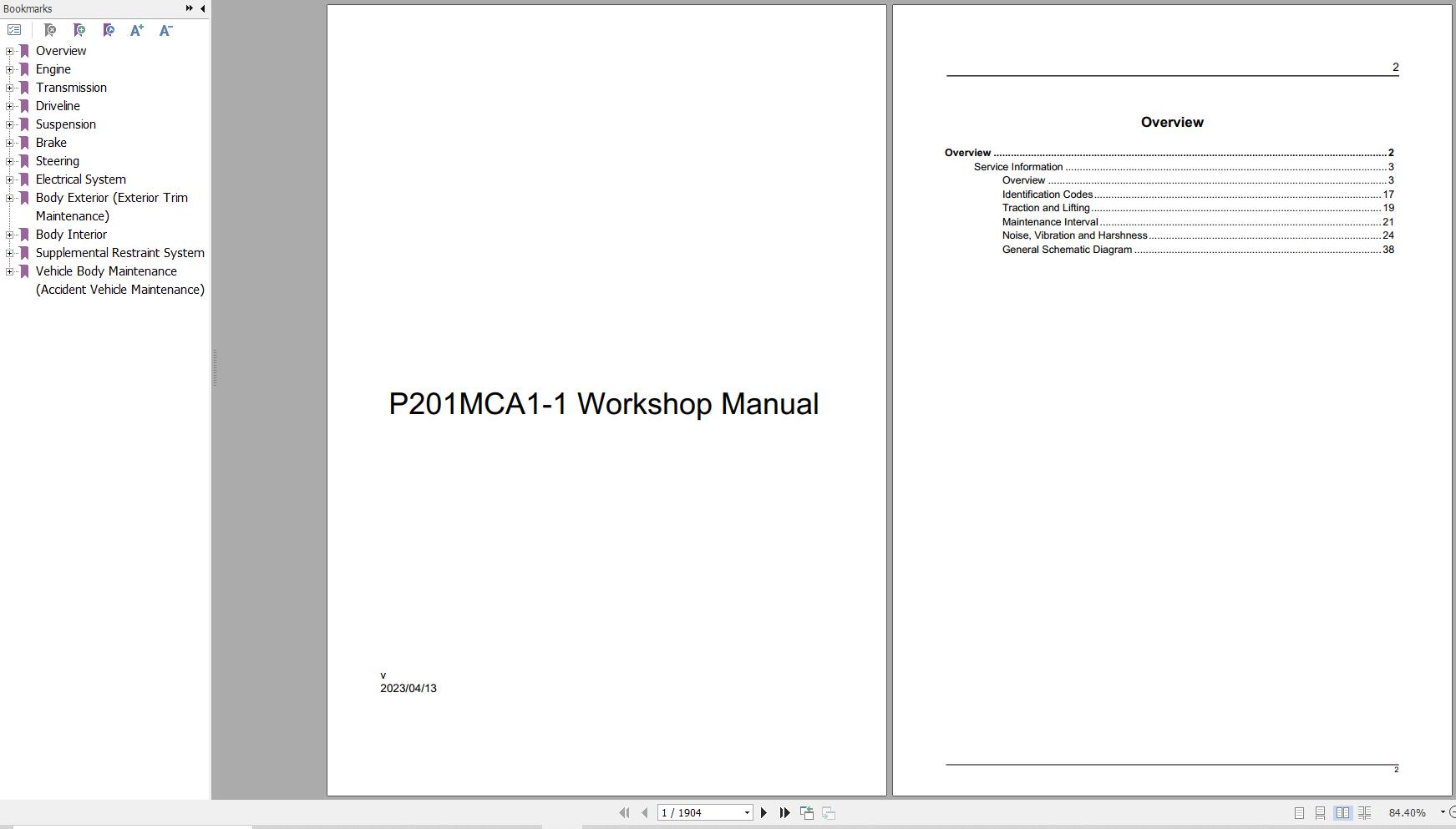Advance to next page with arrow button

pos(764,811)
